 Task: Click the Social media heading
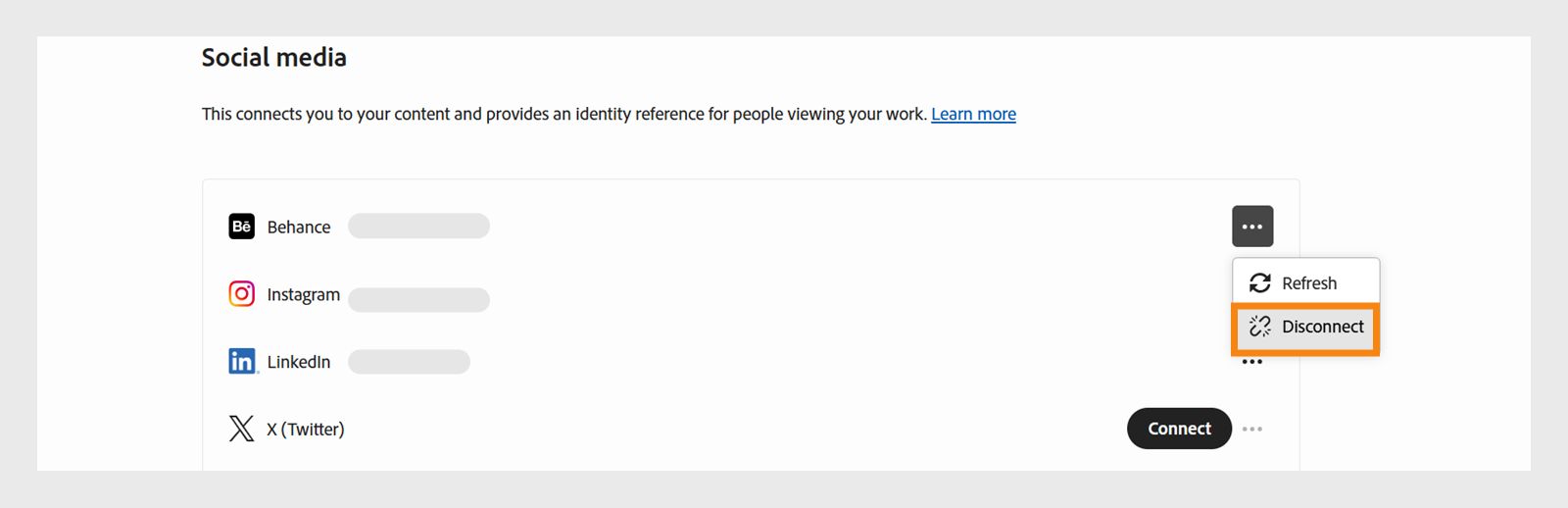(x=273, y=58)
